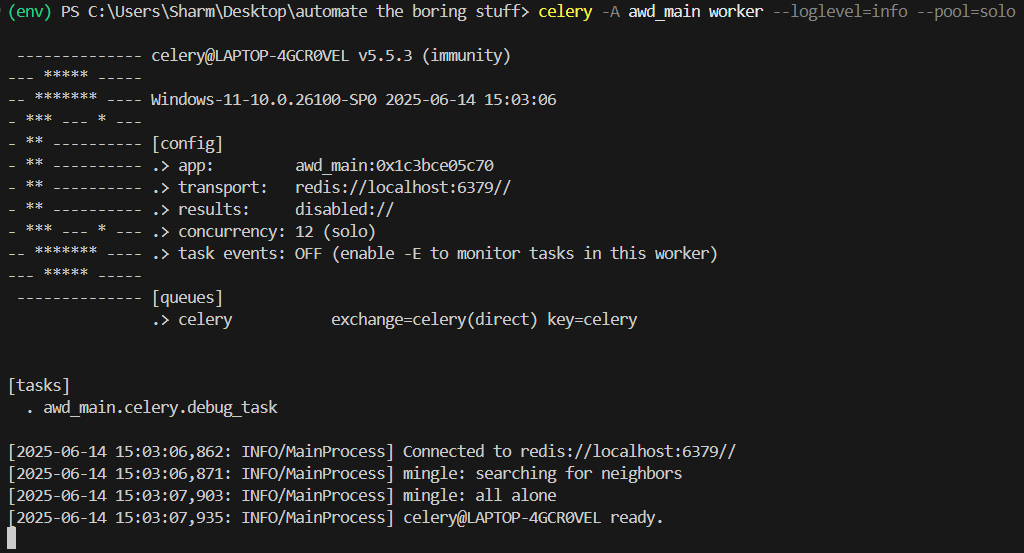Click the timestamp '2025-06-14 15:03:06,862'
The height and width of the screenshot is (553, 1024).
pos(121,451)
